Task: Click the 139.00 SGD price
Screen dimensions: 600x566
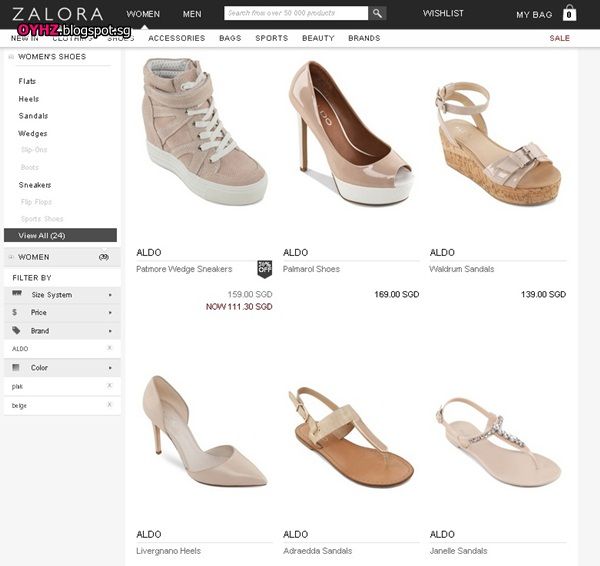Action: pyautogui.click(x=543, y=294)
